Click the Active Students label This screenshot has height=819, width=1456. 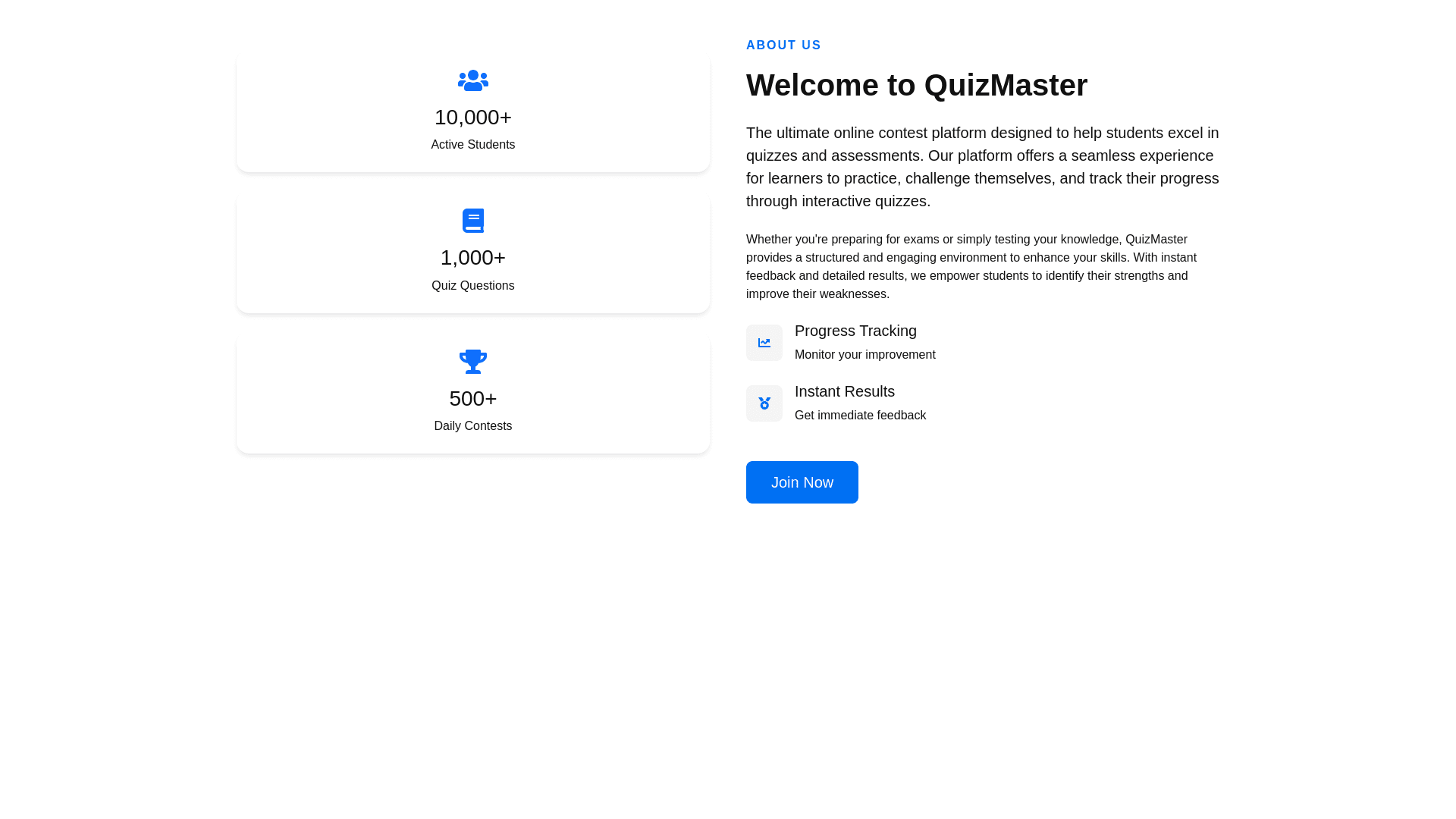point(472,145)
